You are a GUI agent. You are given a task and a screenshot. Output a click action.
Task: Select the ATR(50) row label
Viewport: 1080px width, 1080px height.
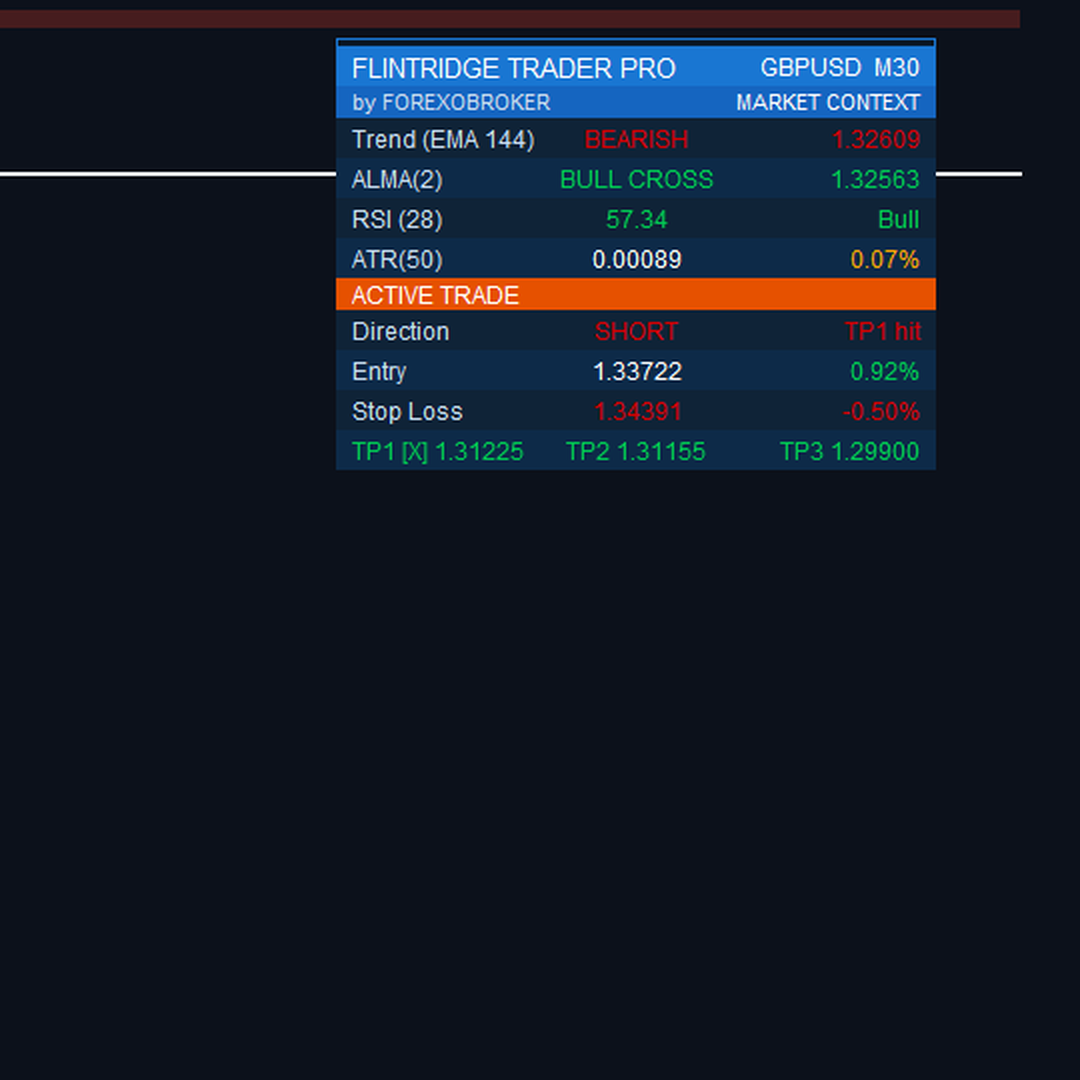397,260
